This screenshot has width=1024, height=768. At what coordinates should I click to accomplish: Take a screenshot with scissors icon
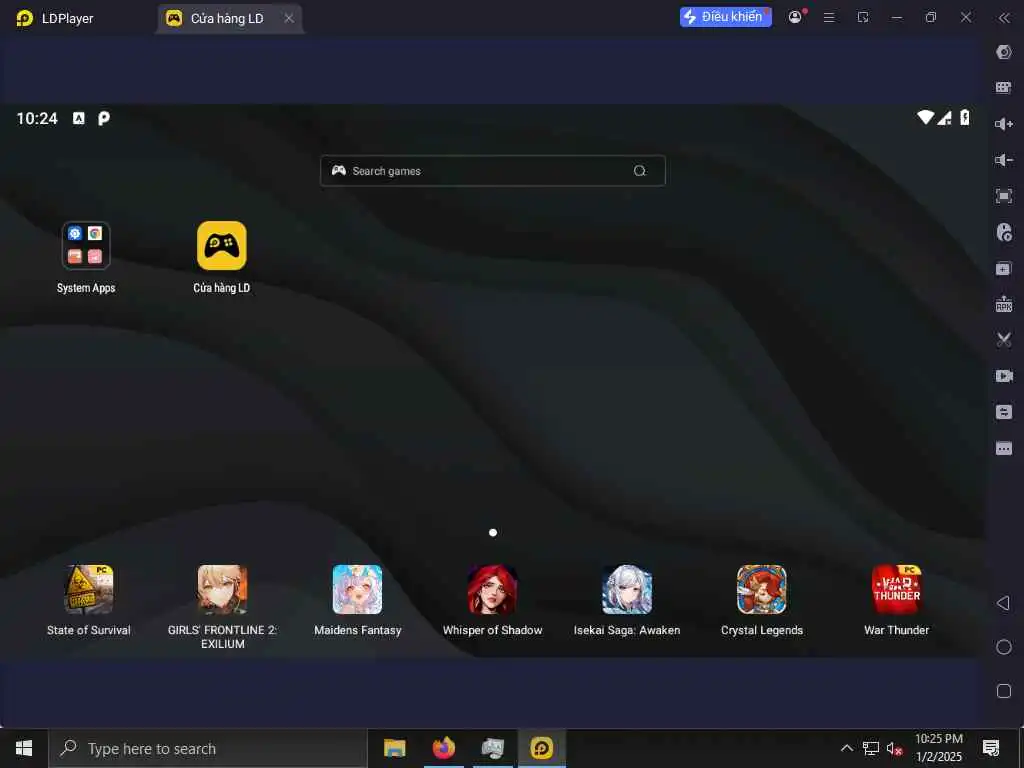[x=1004, y=340]
